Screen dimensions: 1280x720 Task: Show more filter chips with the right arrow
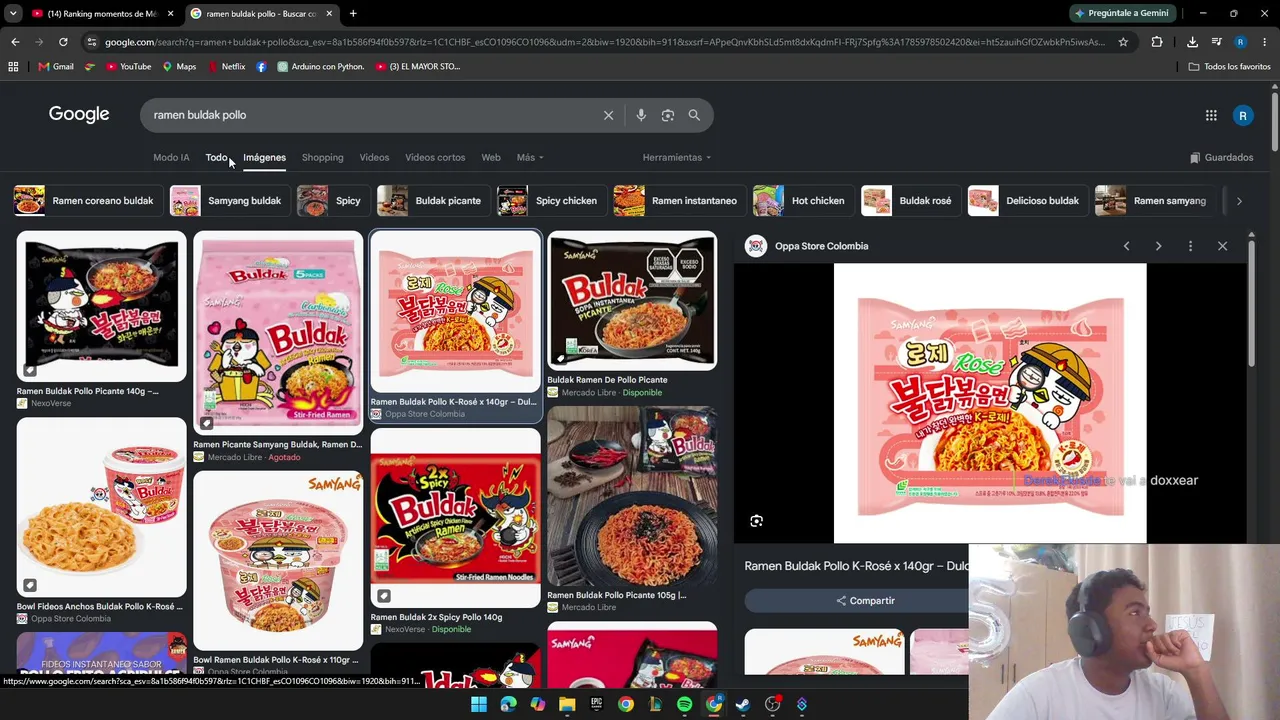pos(1239,201)
